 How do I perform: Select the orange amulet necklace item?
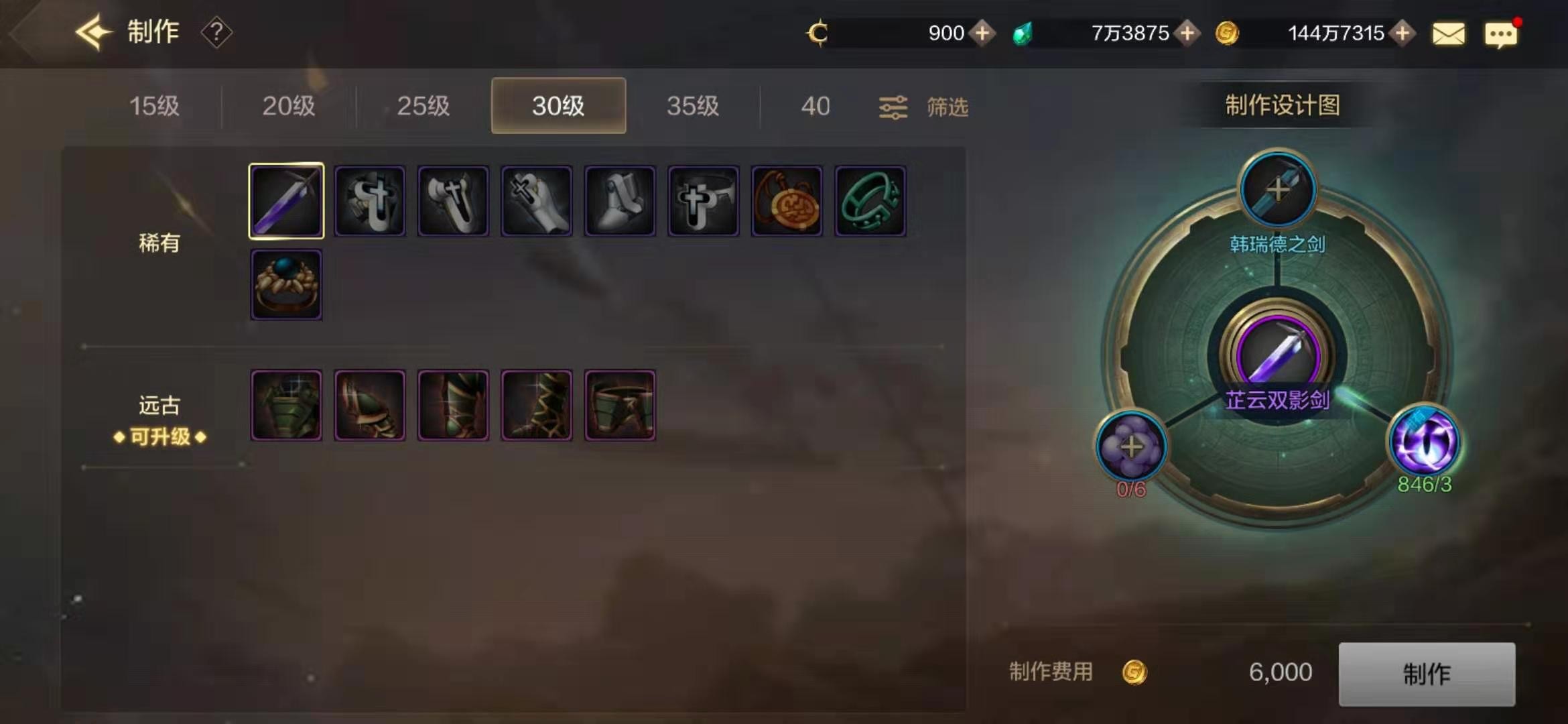pyautogui.click(x=787, y=201)
